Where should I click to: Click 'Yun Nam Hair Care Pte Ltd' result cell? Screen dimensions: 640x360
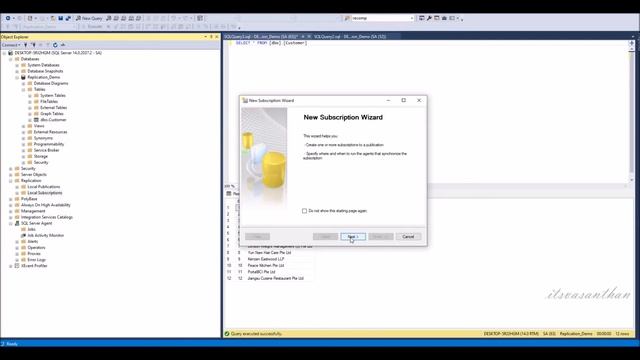click(269, 253)
